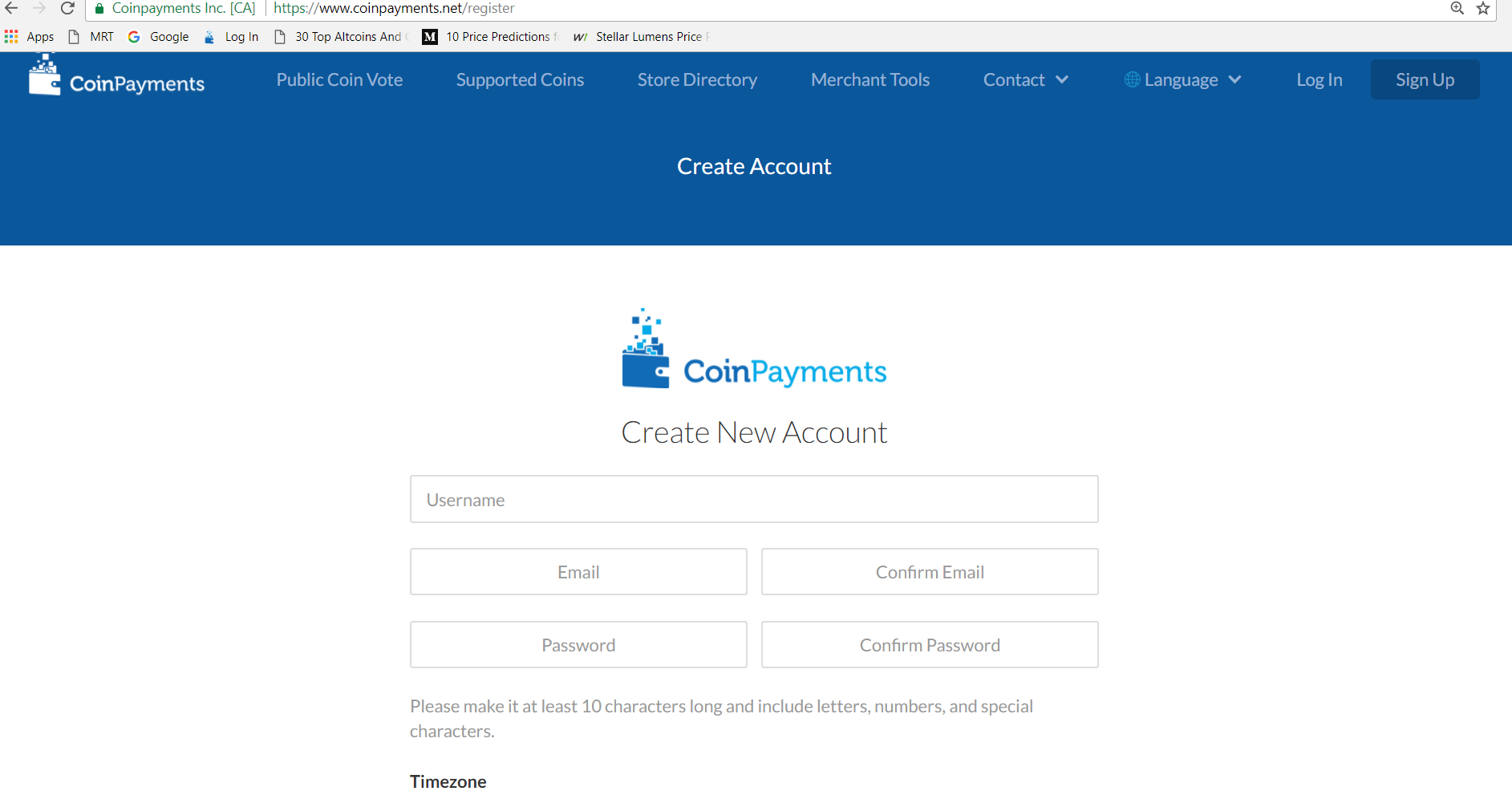The width and height of the screenshot is (1512, 795).
Task: Click the globe icon next to Language
Action: pos(1132,79)
